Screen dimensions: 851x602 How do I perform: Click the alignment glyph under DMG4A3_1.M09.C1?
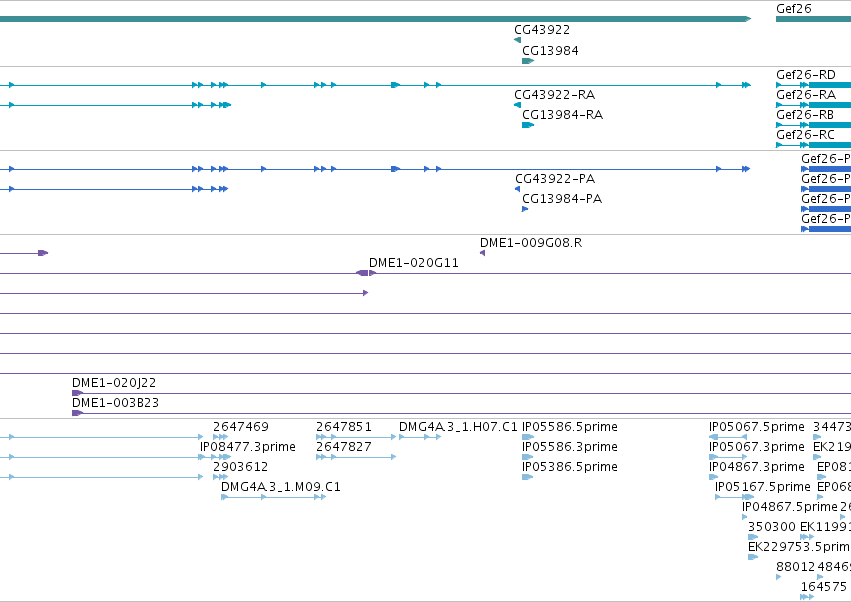(274, 497)
